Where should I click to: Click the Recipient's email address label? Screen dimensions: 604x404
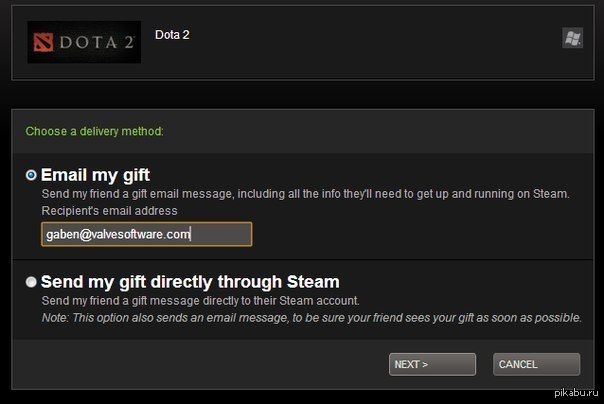tap(109, 211)
